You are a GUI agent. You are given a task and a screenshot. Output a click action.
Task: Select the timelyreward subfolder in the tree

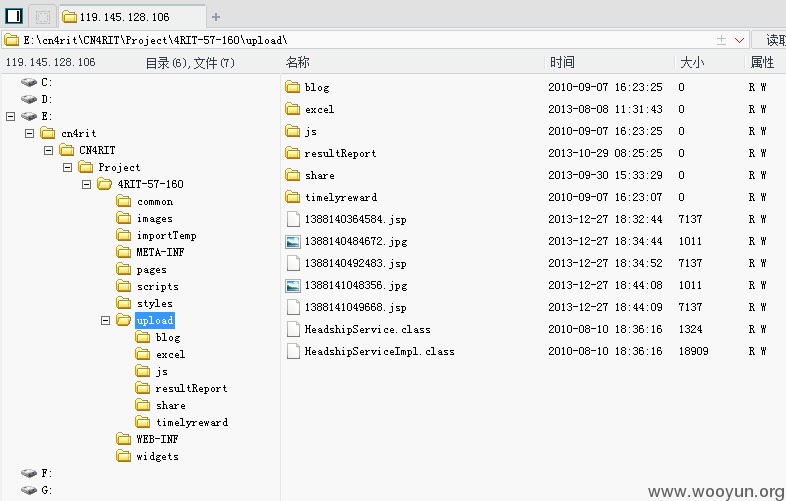pos(192,422)
